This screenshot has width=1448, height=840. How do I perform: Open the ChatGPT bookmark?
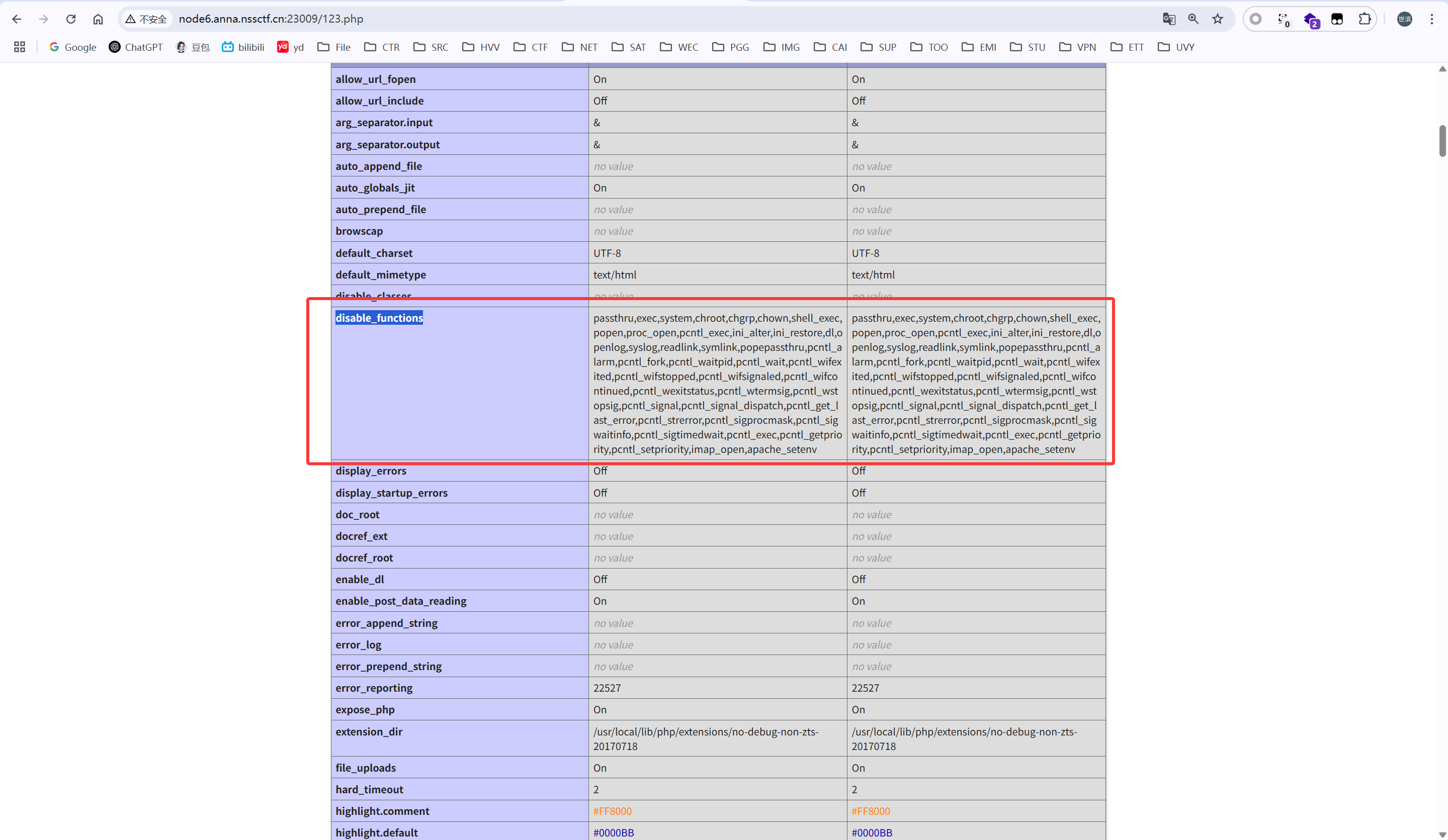[136, 47]
